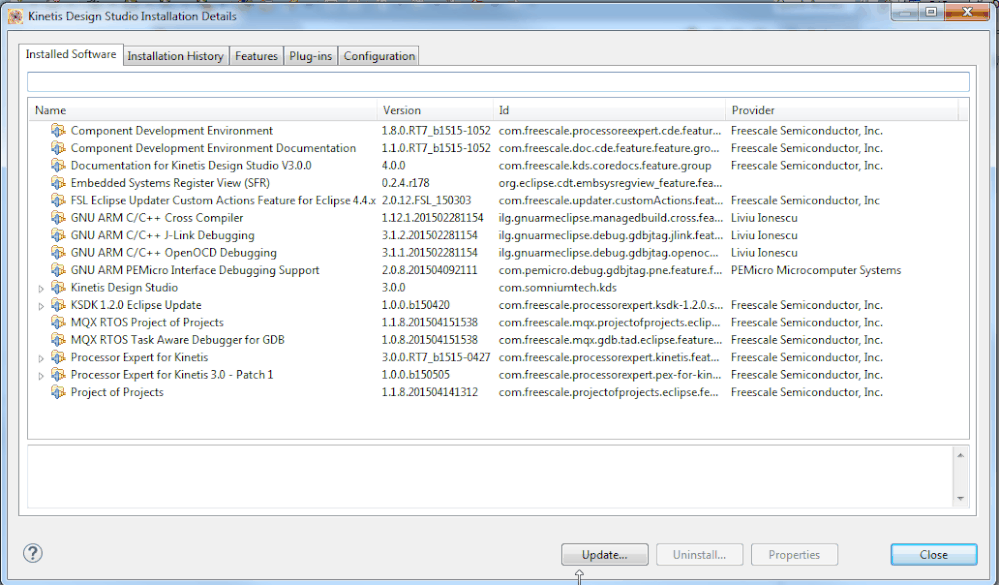Click the Kinetis Design Studio 3.0.0 feature icon
The height and width of the screenshot is (585, 999).
point(58,287)
